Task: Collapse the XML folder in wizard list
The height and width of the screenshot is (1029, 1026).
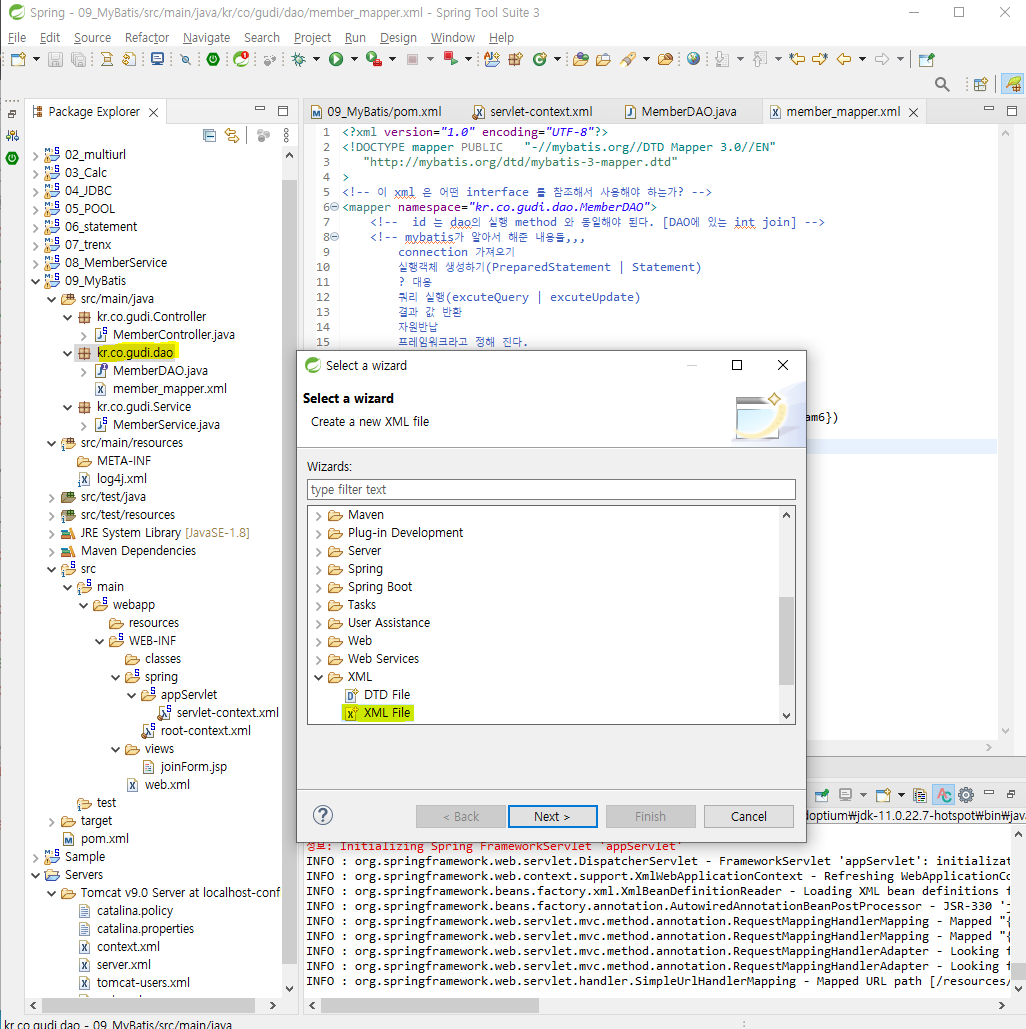Action: [x=319, y=677]
